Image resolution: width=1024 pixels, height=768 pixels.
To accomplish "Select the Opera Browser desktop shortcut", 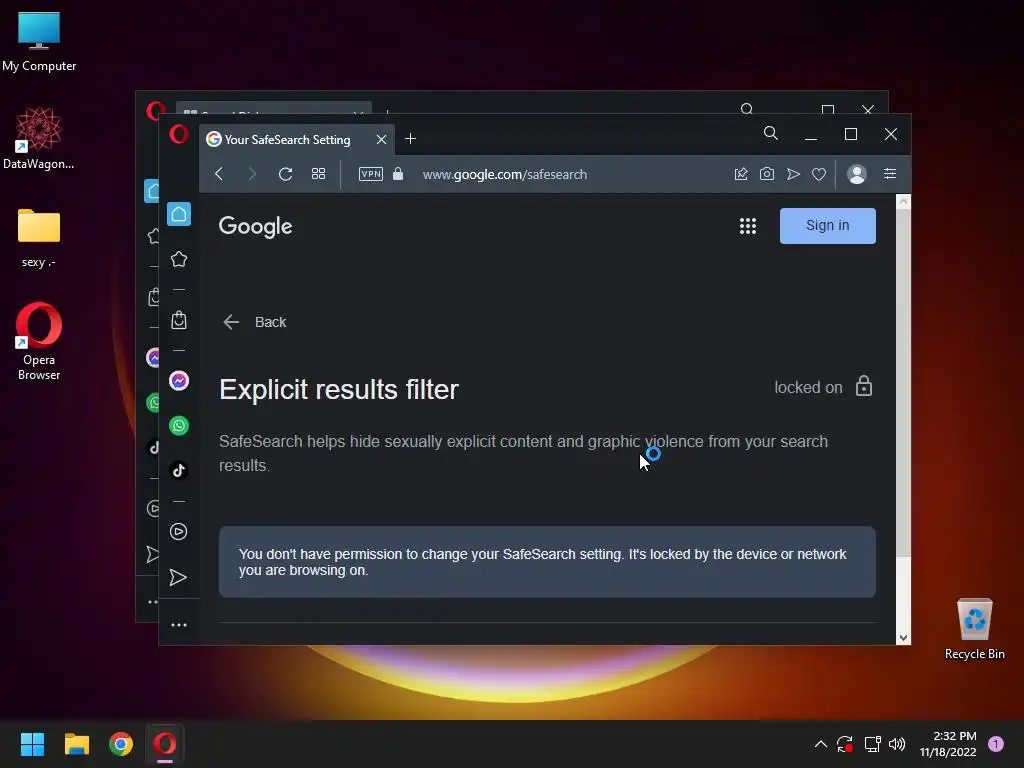I will [x=39, y=342].
